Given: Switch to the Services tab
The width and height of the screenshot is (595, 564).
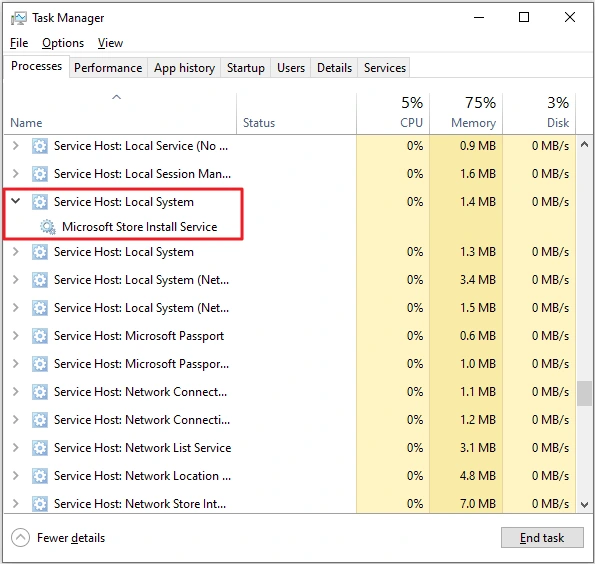Looking at the screenshot, I should tap(384, 68).
